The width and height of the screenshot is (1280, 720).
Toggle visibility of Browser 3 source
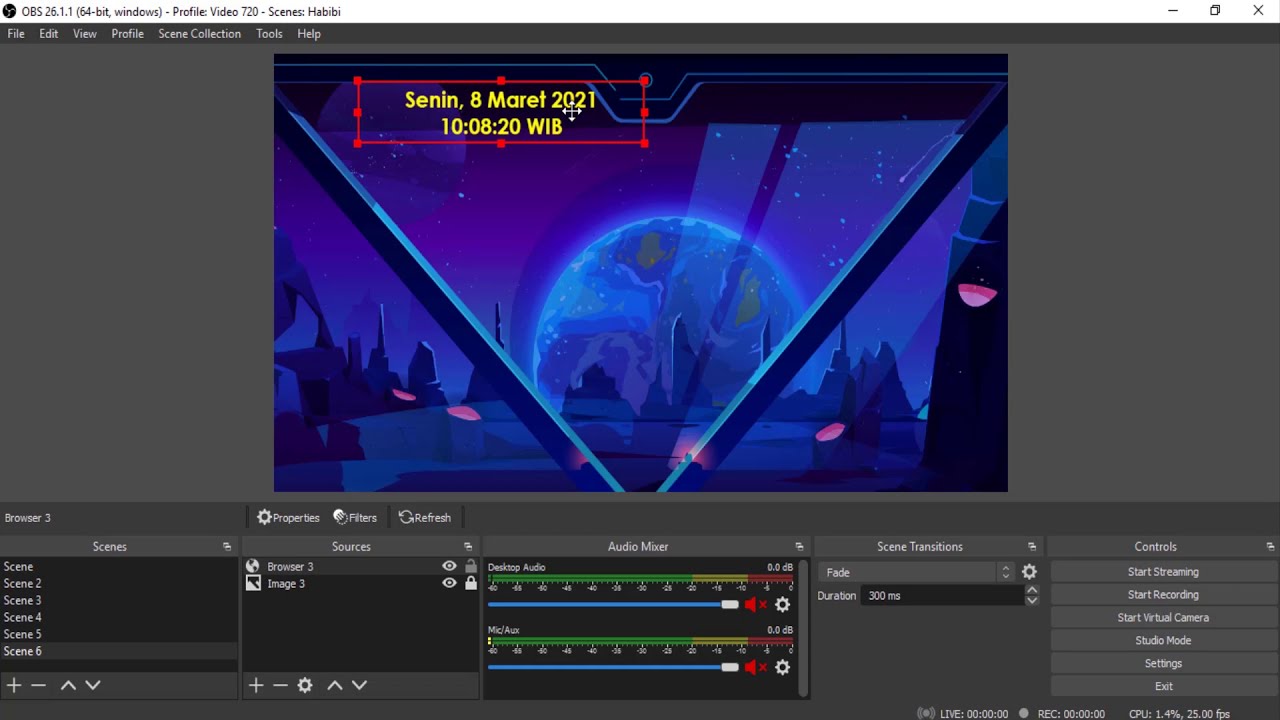tap(450, 566)
